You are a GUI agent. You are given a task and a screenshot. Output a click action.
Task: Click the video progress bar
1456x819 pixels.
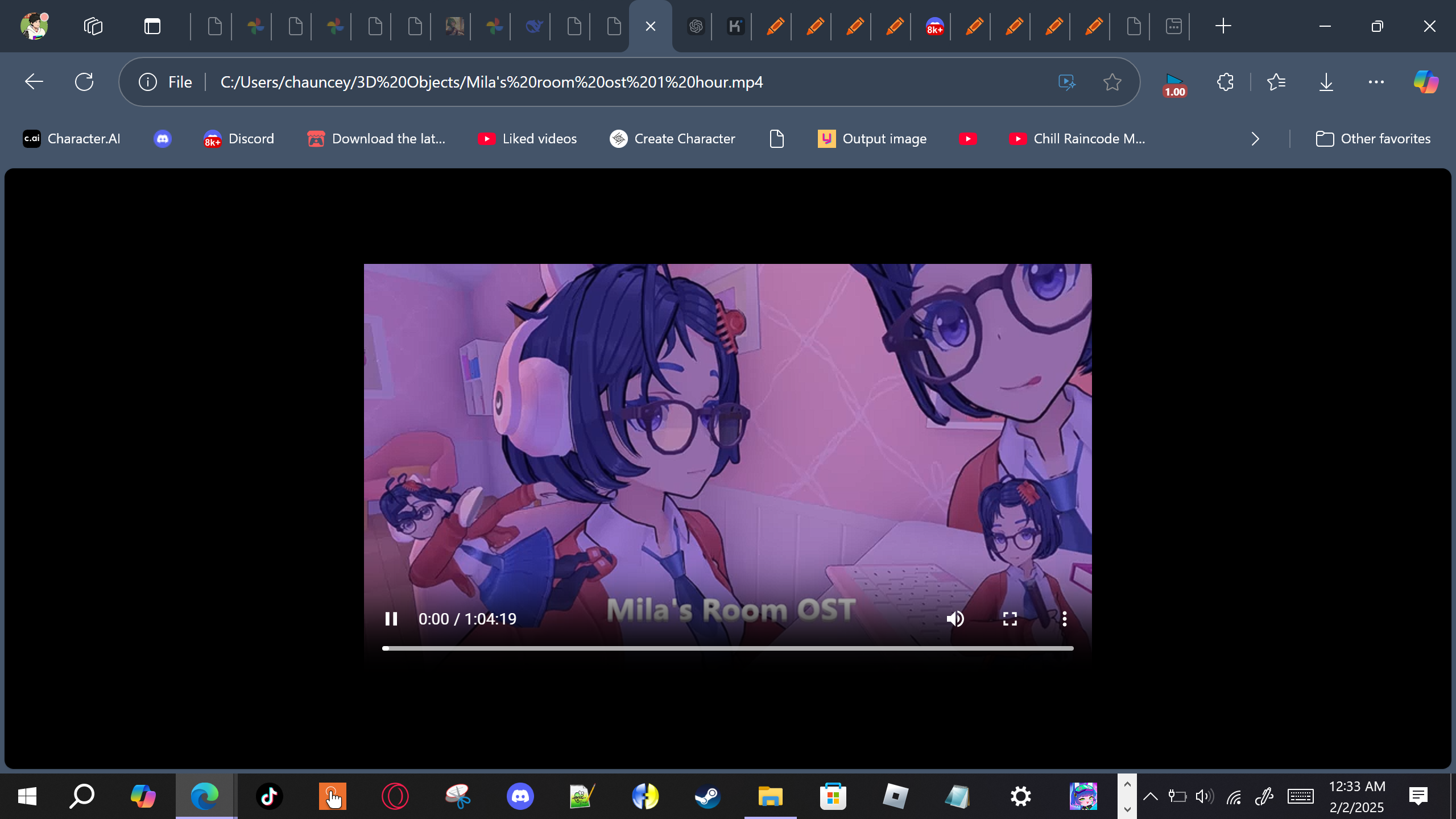tap(727, 648)
